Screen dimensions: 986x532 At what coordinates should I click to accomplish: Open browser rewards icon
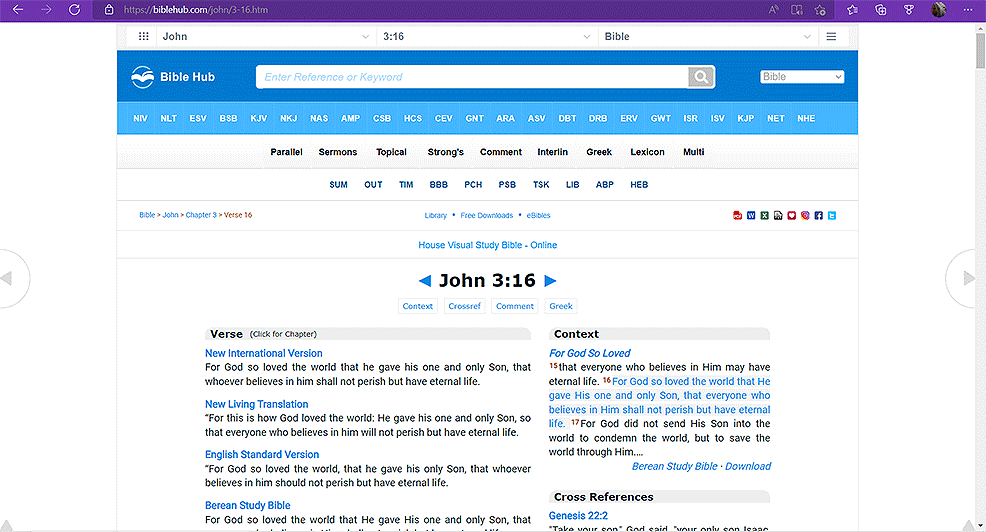(x=909, y=9)
